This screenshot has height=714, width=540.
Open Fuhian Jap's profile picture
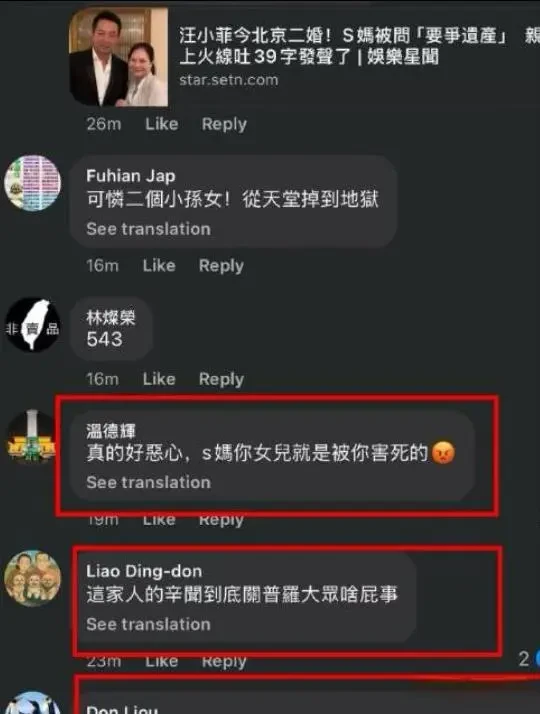(32, 183)
